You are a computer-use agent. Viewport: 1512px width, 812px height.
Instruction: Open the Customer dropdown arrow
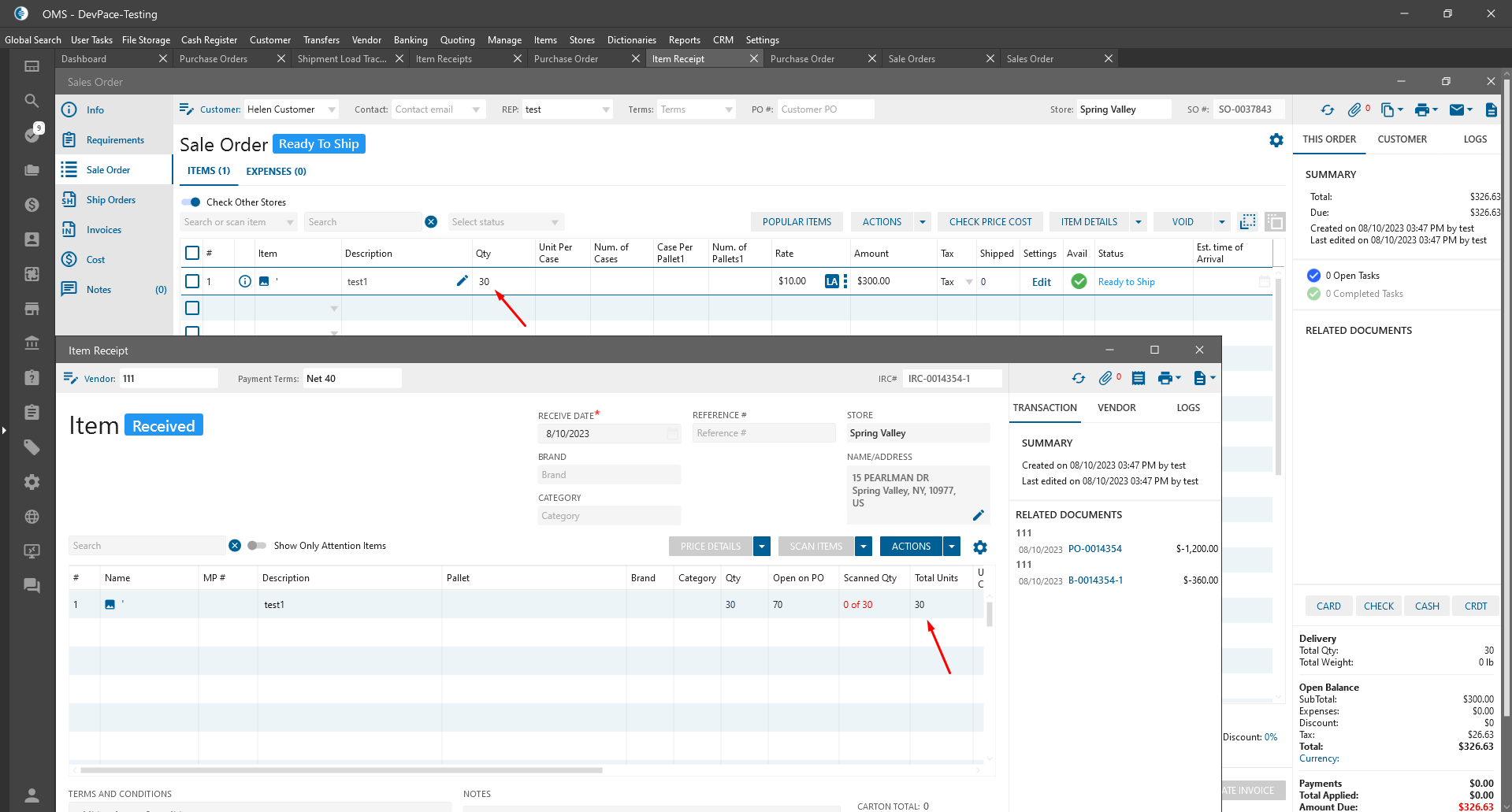coord(332,110)
